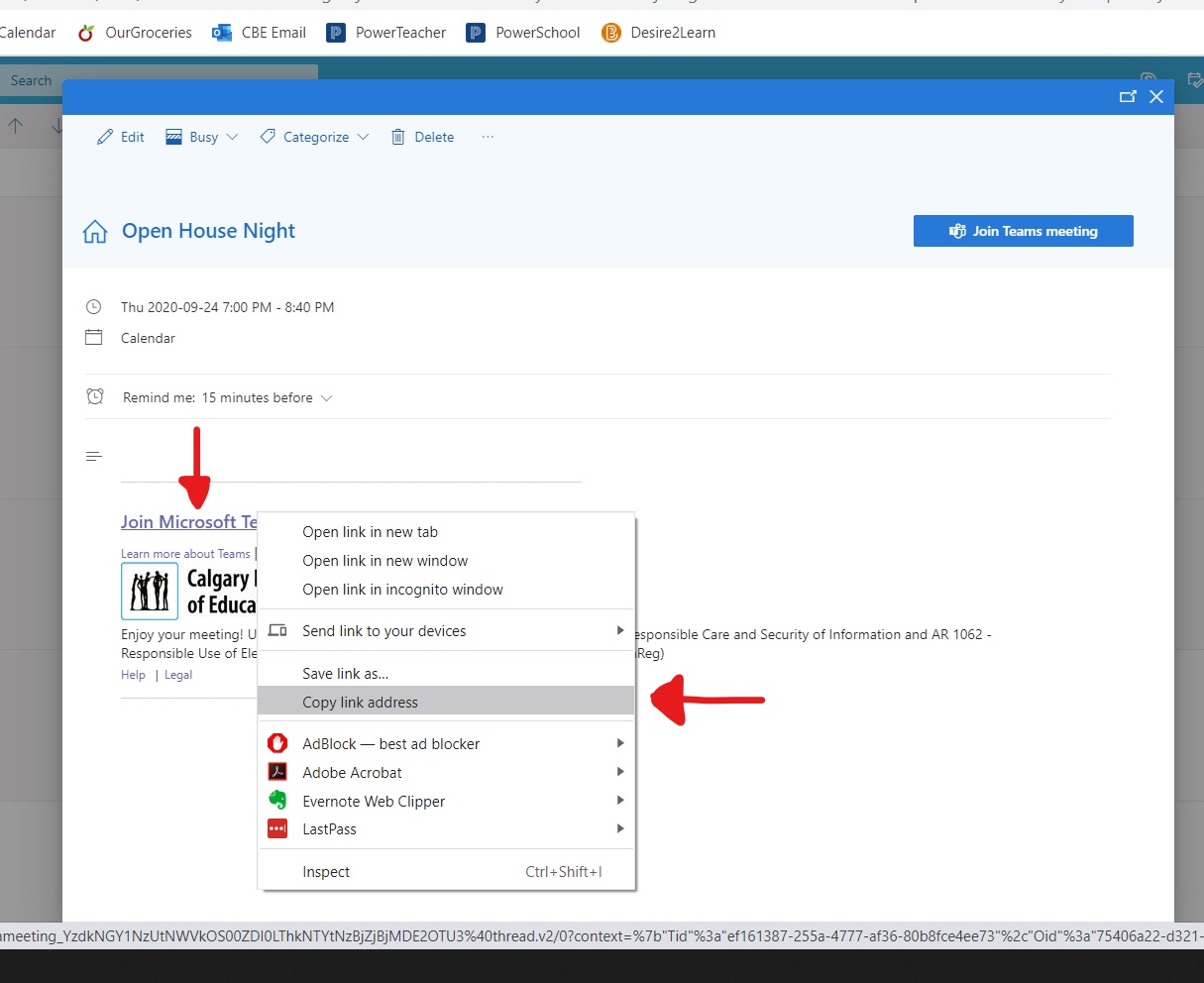Screen dimensions: 1204x983
Task: Choose Open link in new window
Action: click(x=446, y=561)
